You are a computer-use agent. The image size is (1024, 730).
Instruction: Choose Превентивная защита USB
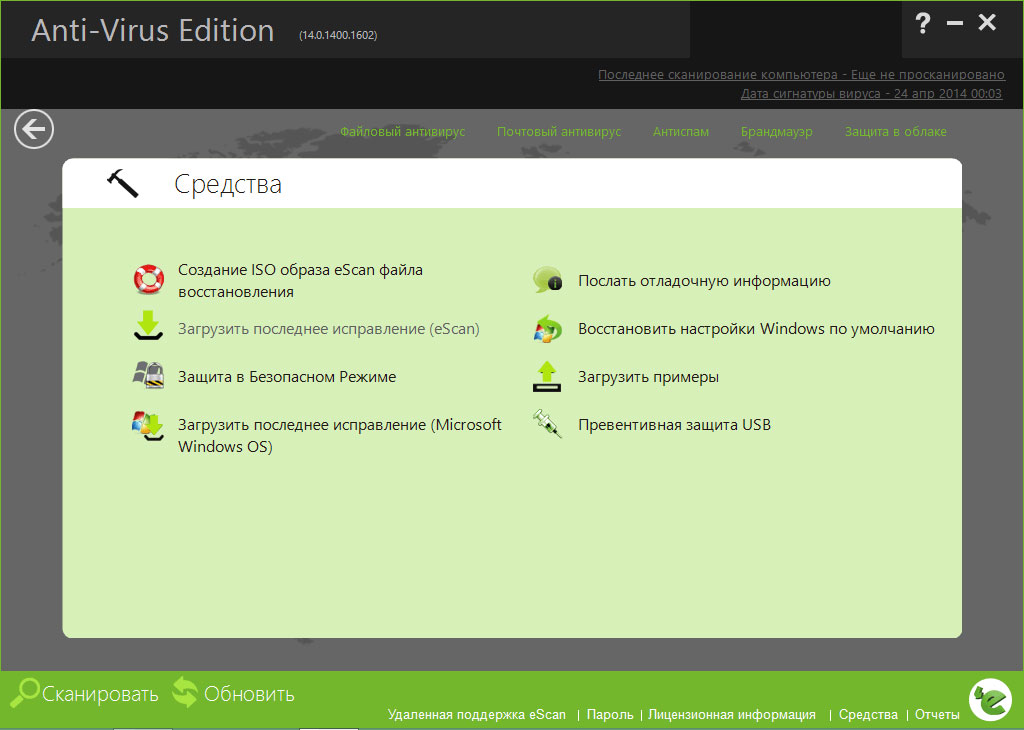pyautogui.click(x=674, y=424)
